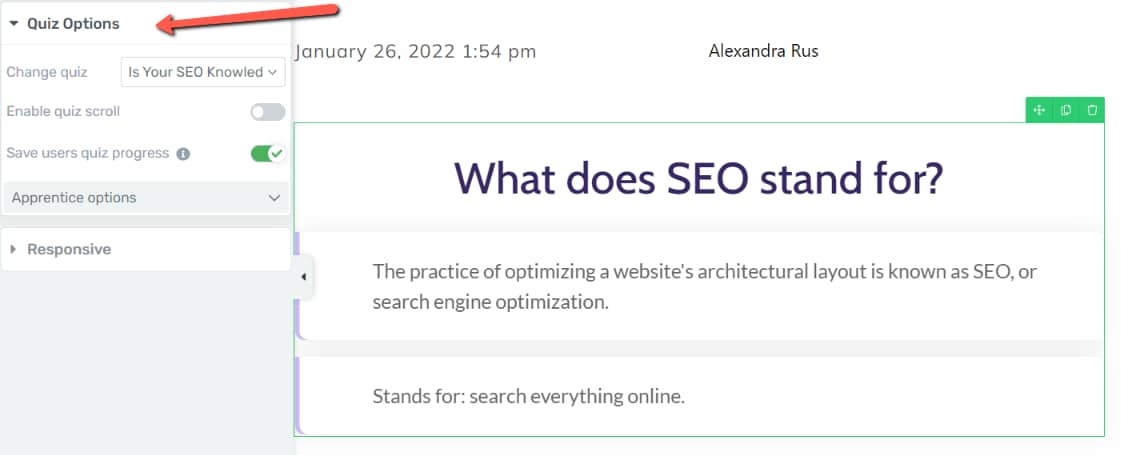The height and width of the screenshot is (455, 1121).
Task: Click the Responsive panel's triangle icon
Action: click(14, 249)
